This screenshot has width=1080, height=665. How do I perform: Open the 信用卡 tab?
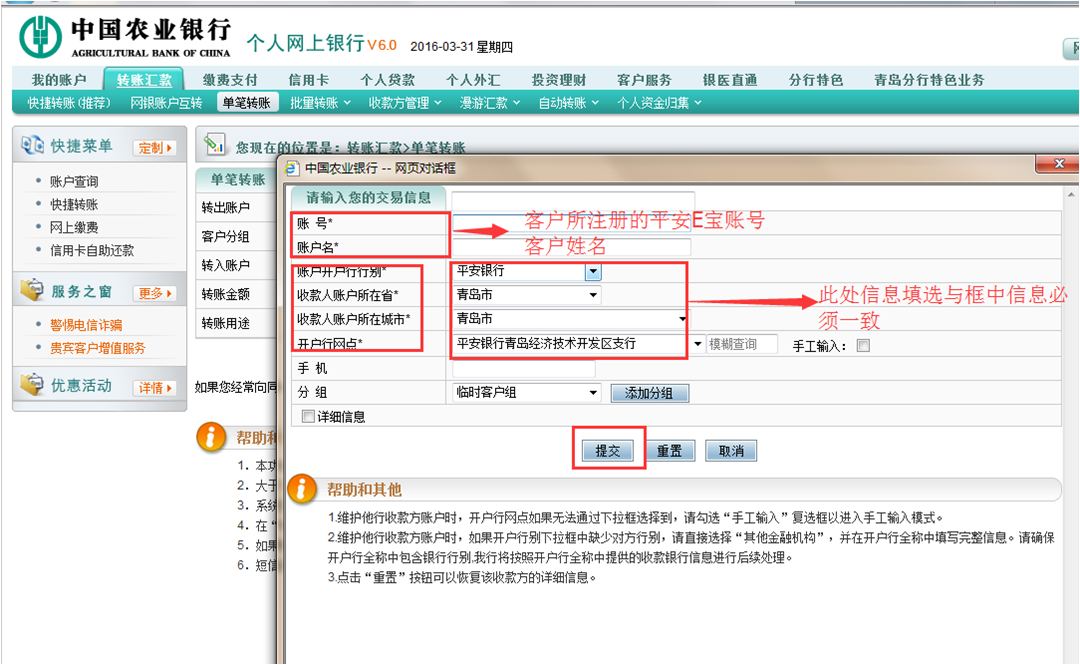point(309,80)
